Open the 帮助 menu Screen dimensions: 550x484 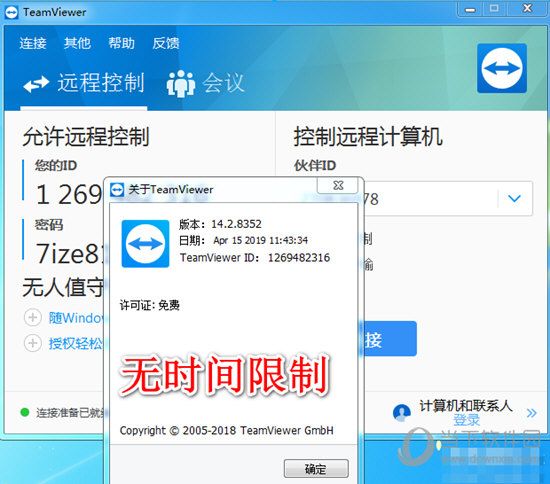[x=121, y=43]
